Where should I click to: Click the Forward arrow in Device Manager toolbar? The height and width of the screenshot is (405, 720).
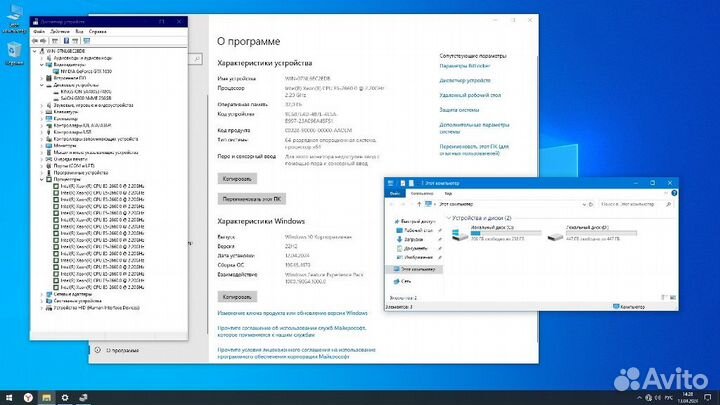[x=43, y=41]
